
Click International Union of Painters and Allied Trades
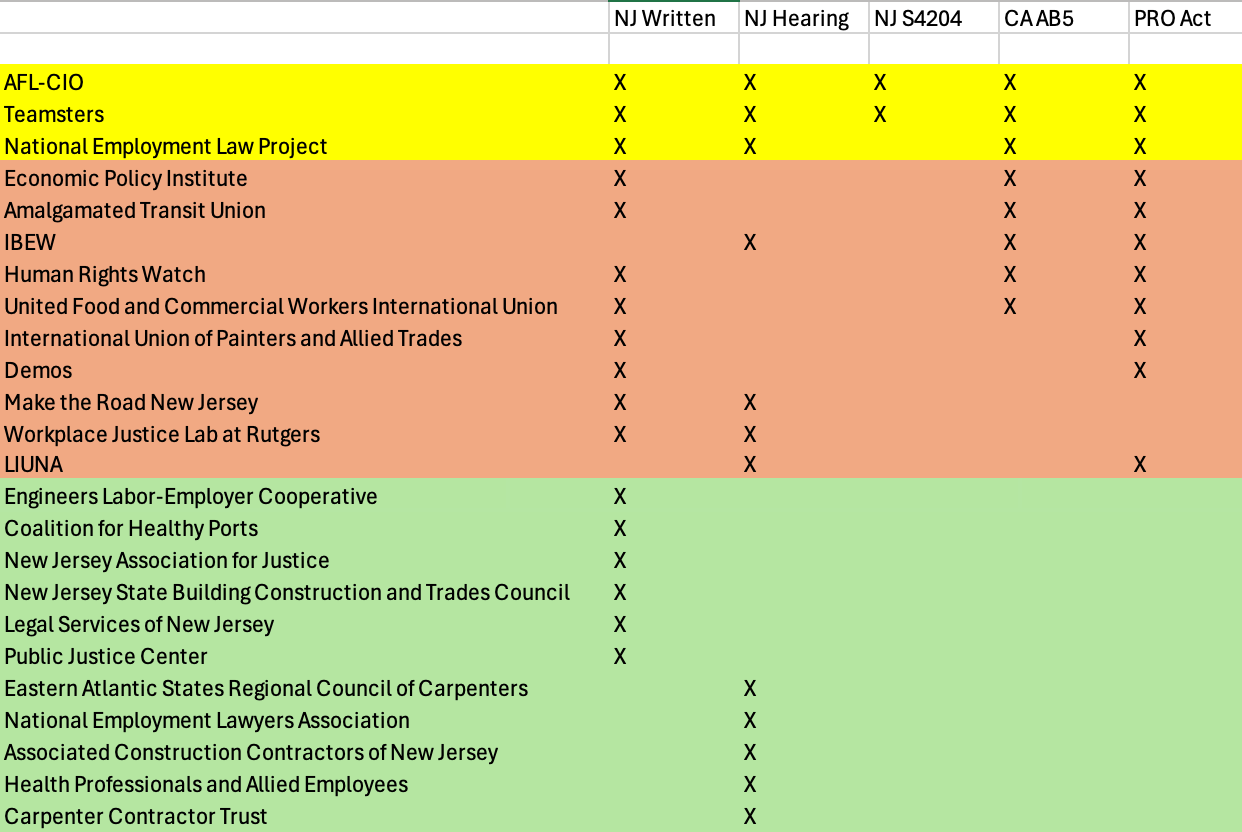(304, 338)
